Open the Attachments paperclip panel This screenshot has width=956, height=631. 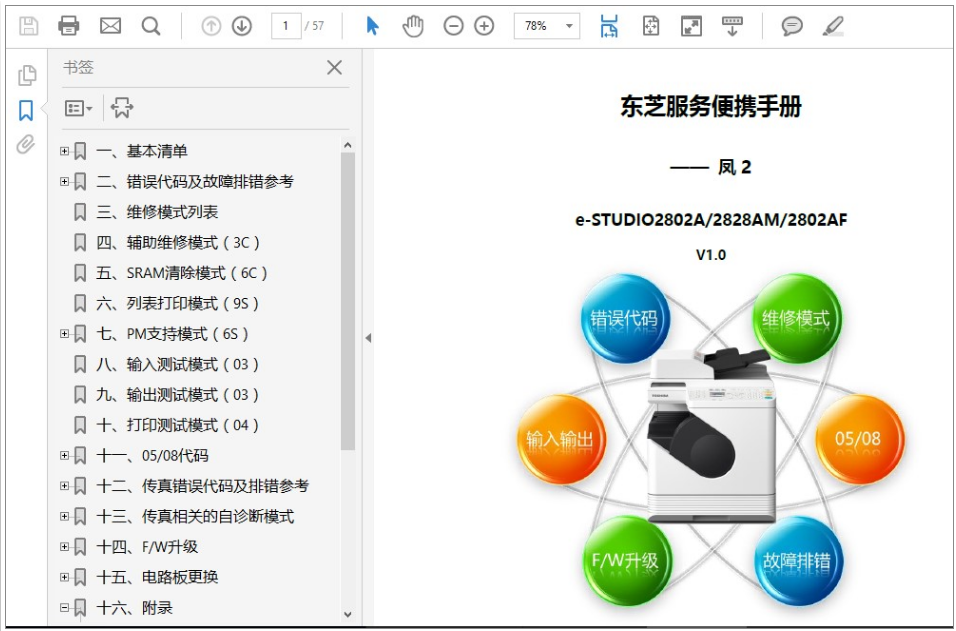point(26,144)
